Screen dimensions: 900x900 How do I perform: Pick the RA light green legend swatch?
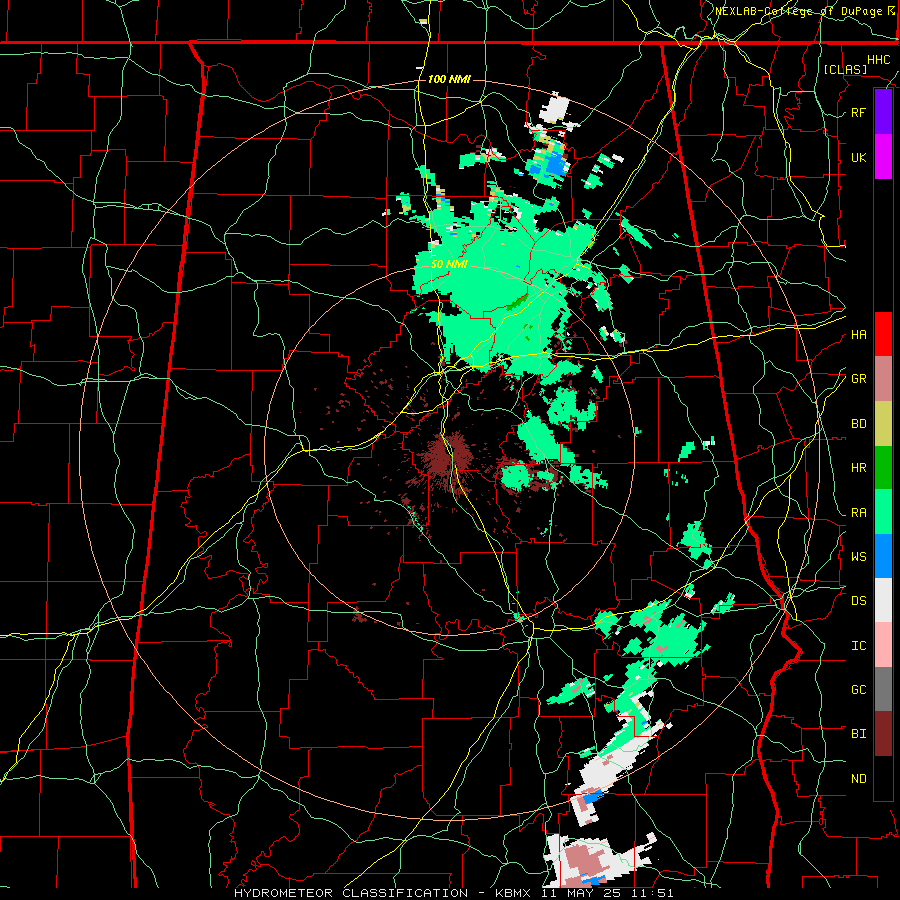(x=883, y=512)
